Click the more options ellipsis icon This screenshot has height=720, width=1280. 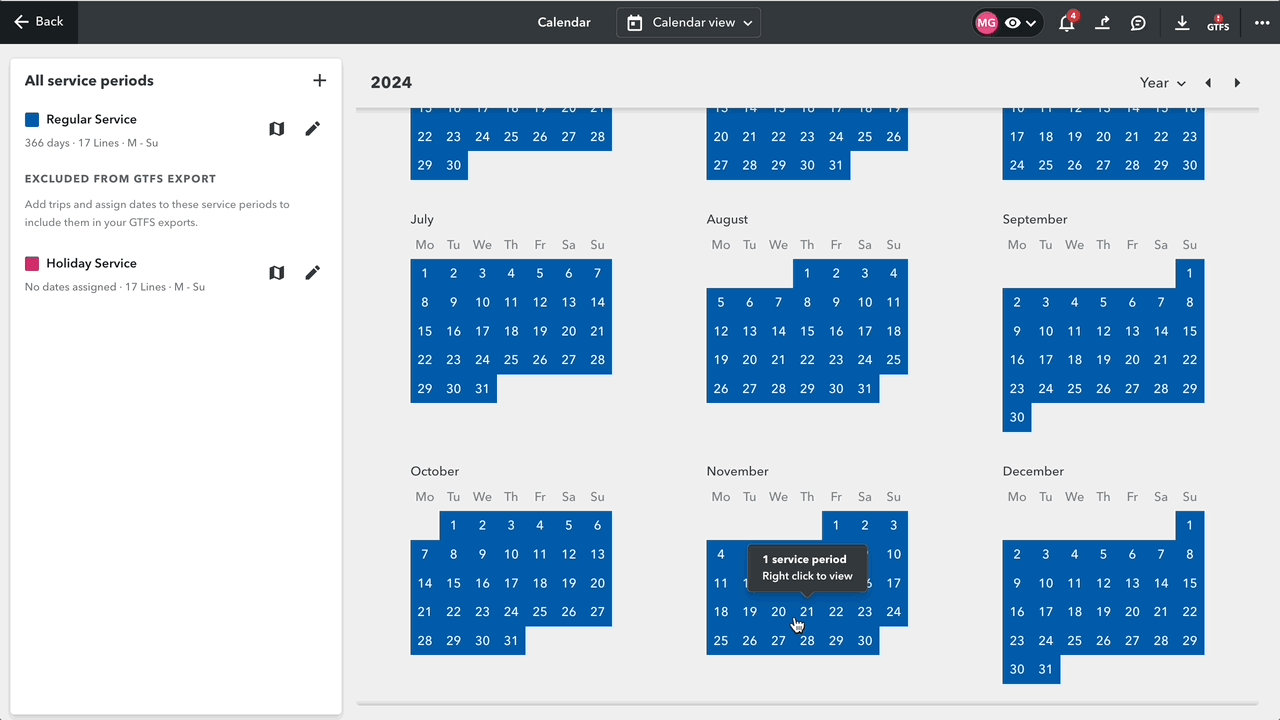pyautogui.click(x=1262, y=22)
